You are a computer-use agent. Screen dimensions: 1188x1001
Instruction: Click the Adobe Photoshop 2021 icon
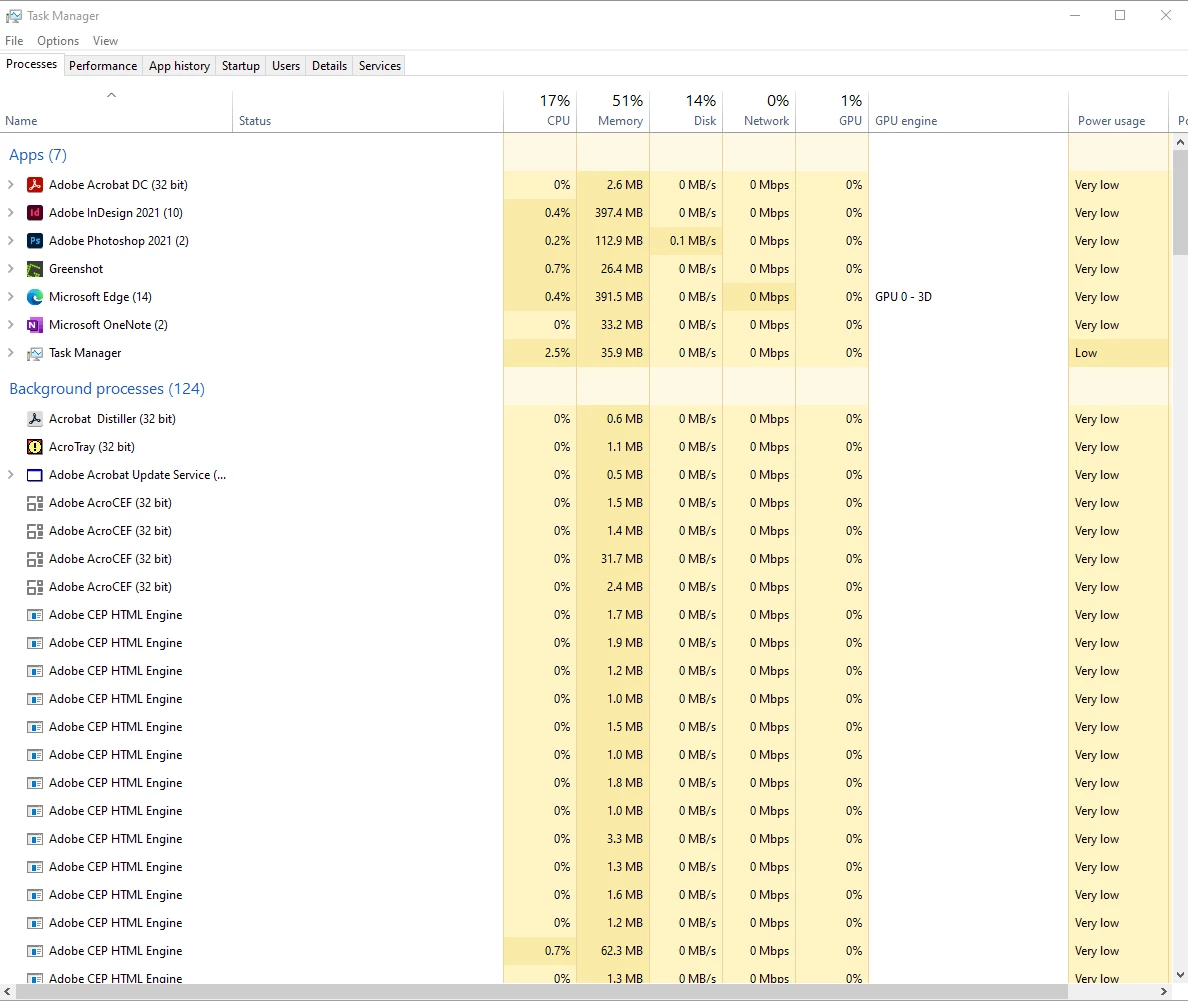[35, 241]
